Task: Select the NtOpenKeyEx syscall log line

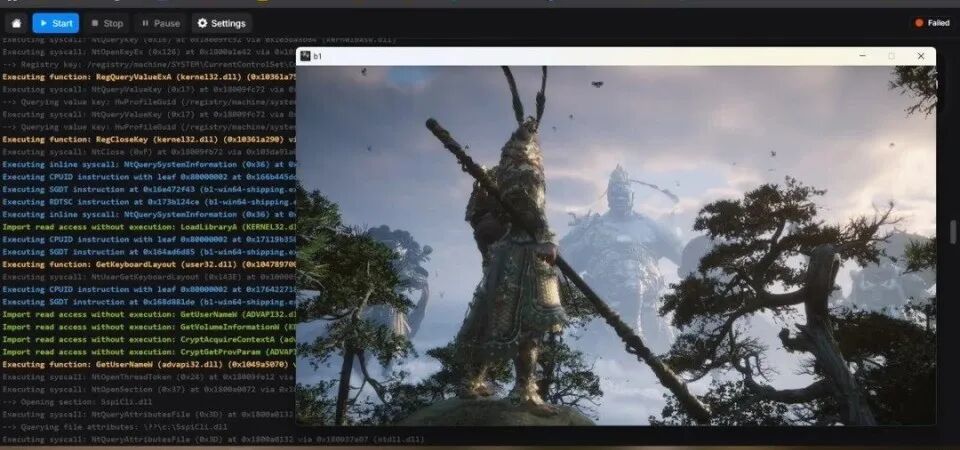Action: (149, 53)
